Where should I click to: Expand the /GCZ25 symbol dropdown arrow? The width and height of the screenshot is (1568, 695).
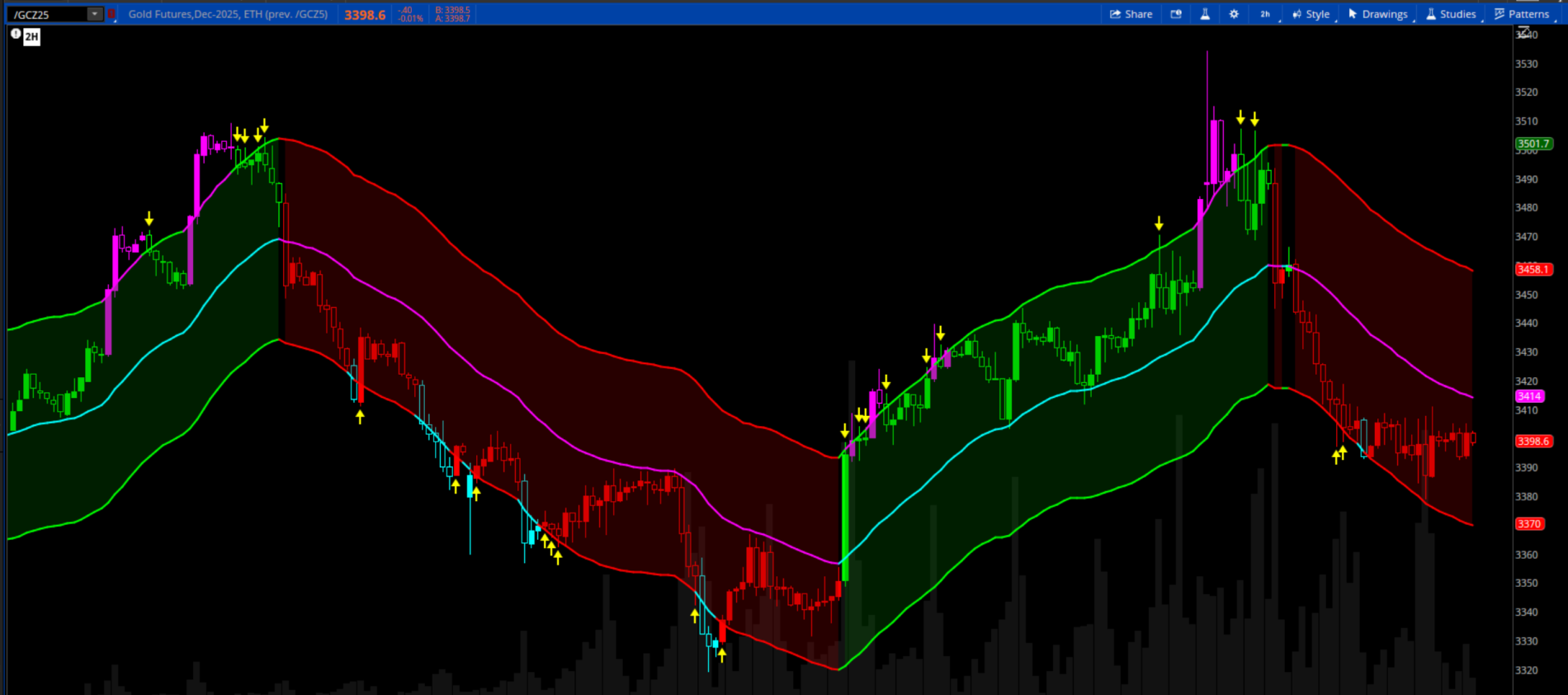click(95, 14)
